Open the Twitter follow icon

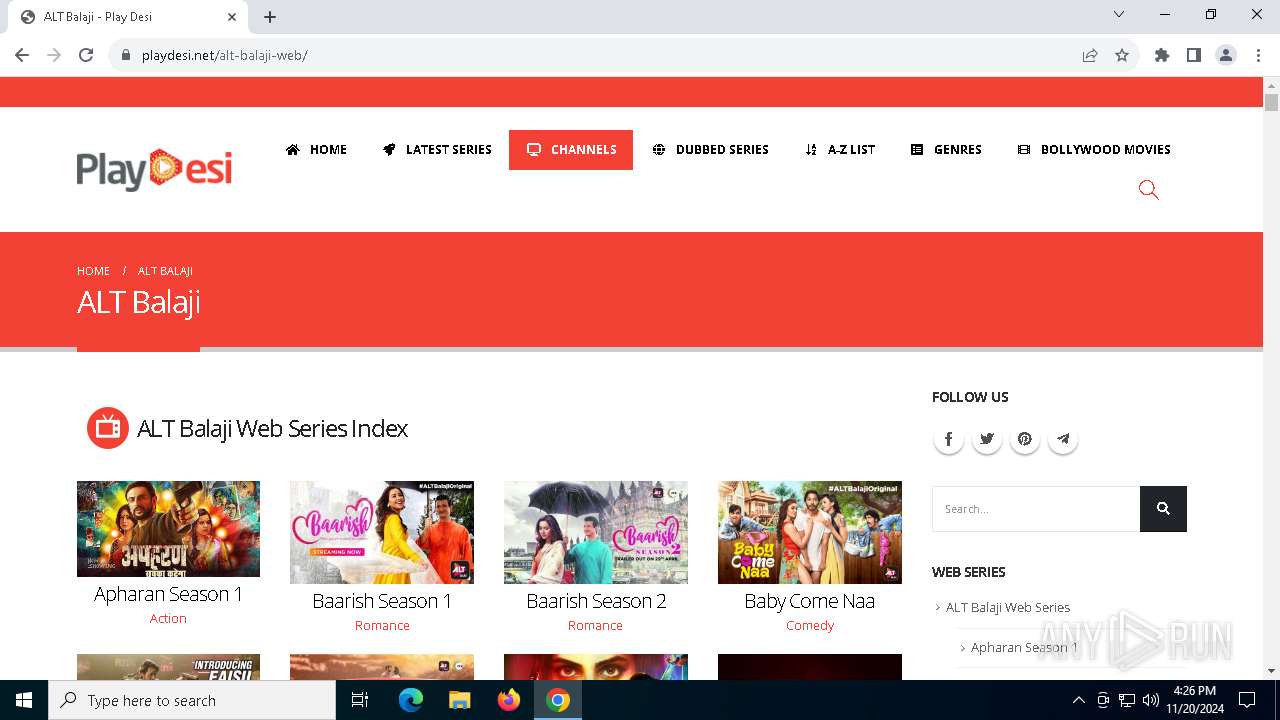click(986, 439)
